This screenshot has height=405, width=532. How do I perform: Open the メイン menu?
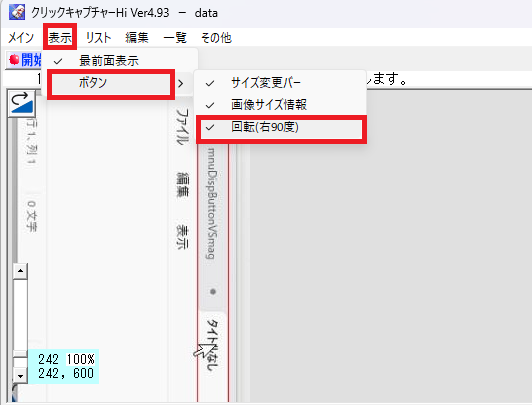click(x=21, y=37)
